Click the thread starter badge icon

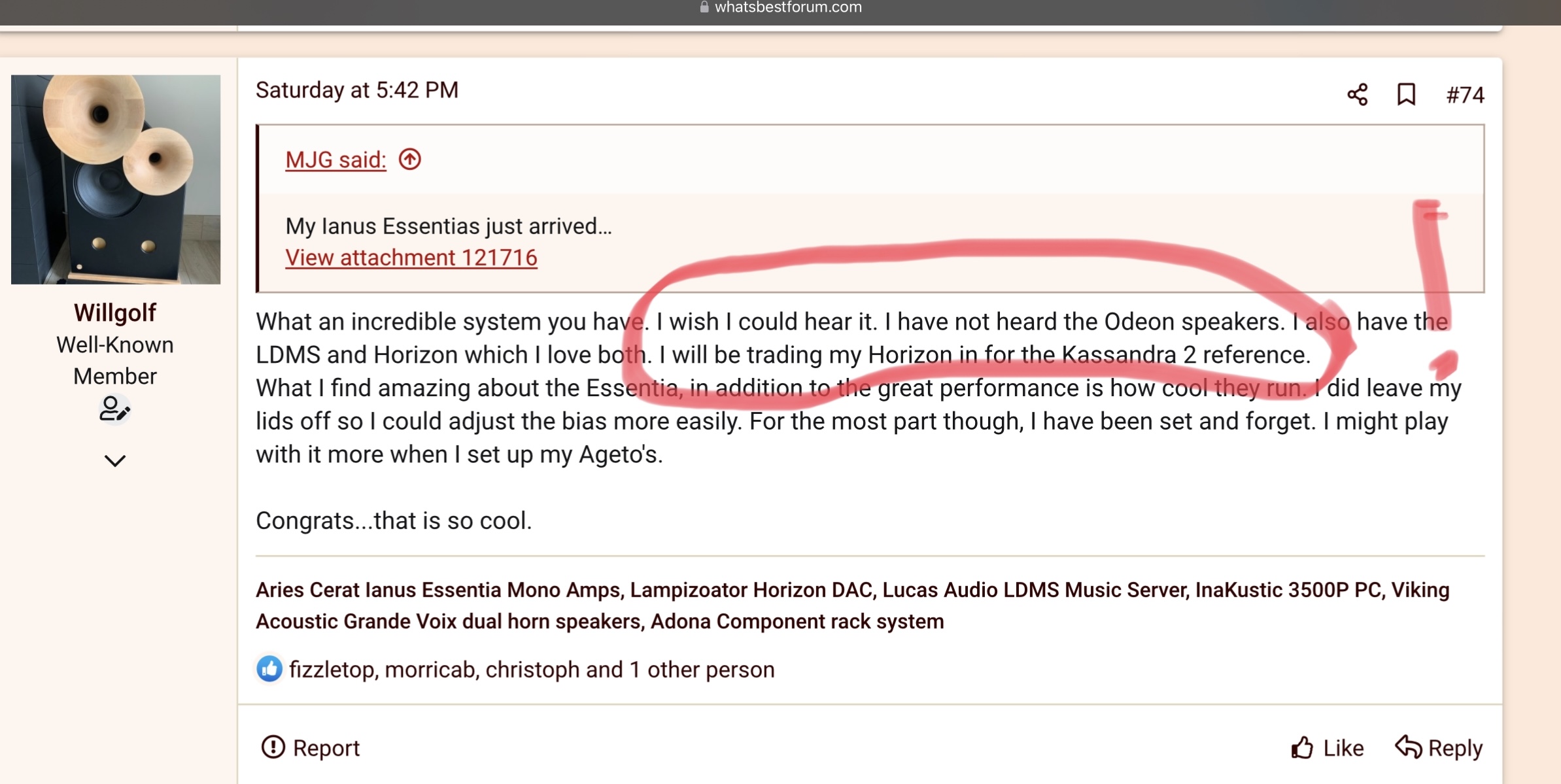pos(114,410)
